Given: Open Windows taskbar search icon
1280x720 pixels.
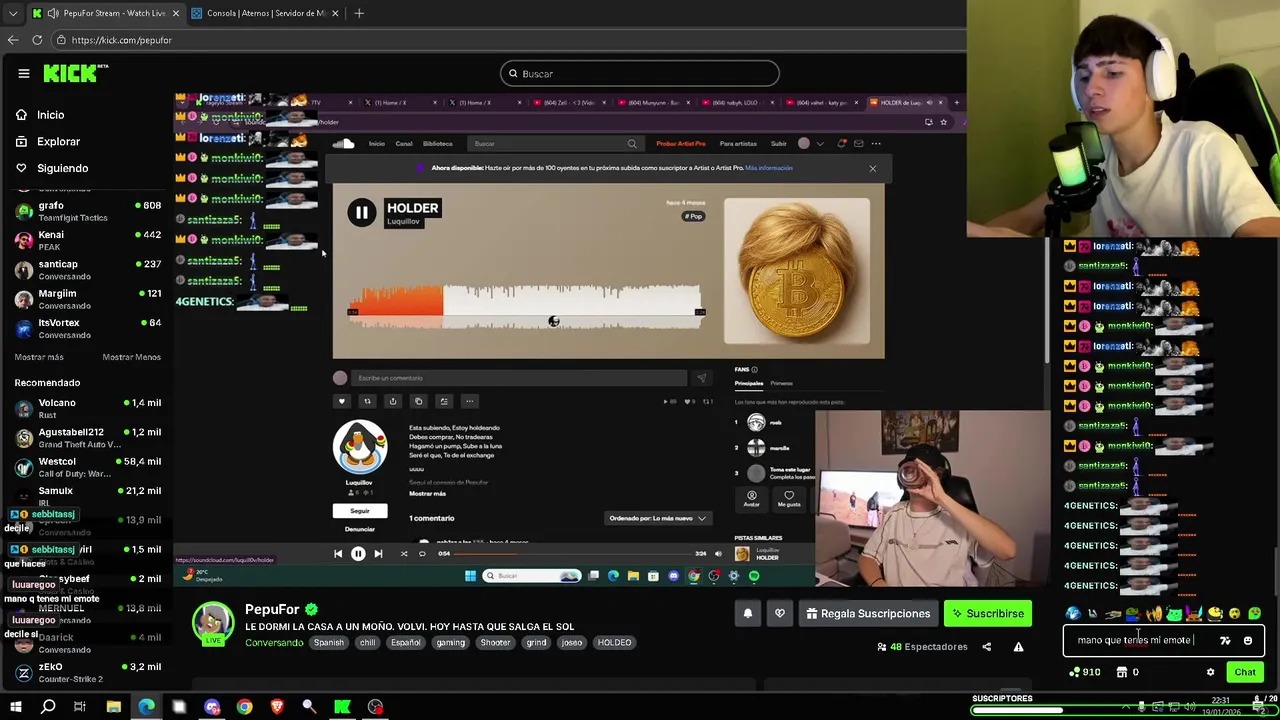Looking at the screenshot, I should click(x=48, y=707).
